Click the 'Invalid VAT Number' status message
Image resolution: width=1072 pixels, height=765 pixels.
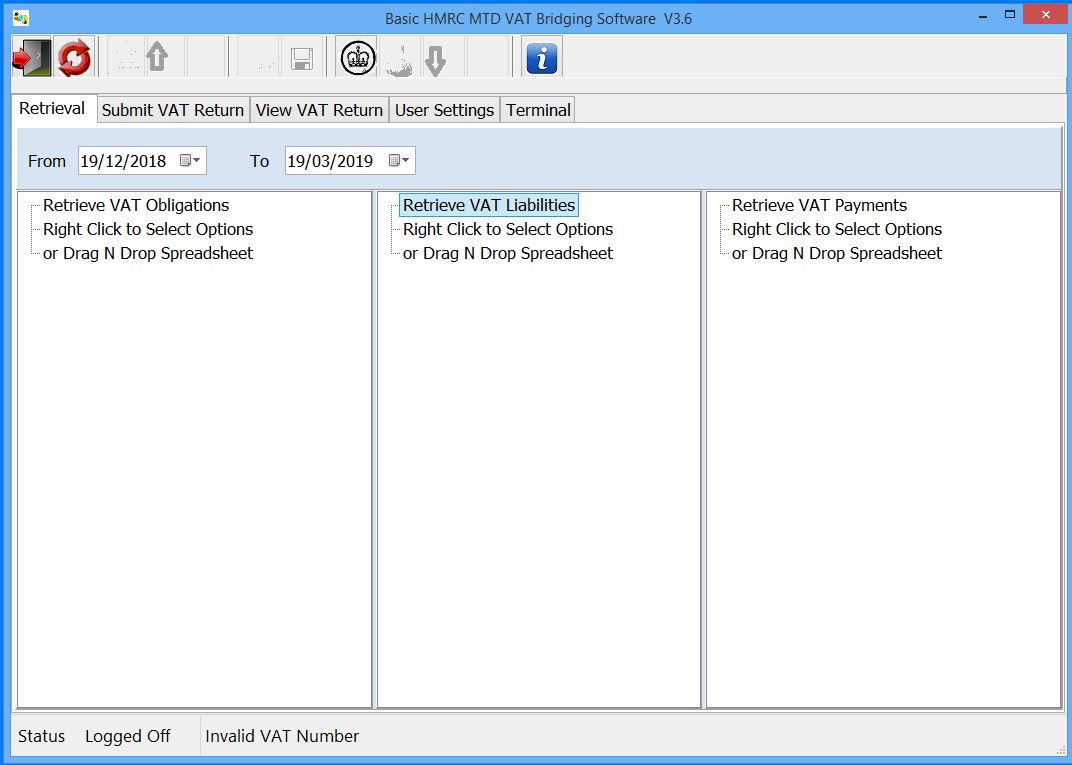[x=282, y=736]
